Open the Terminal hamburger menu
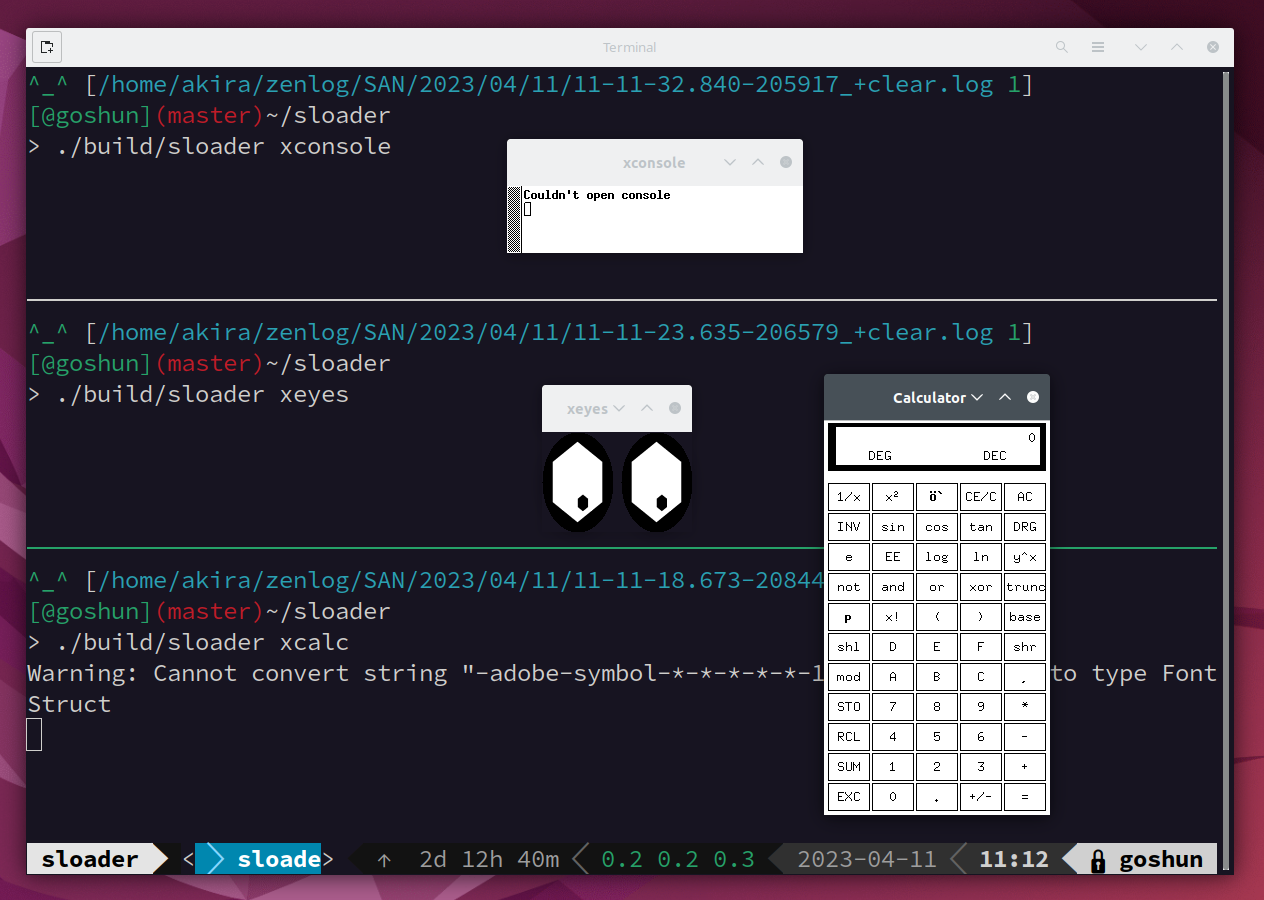The width and height of the screenshot is (1264, 900). 1098,47
